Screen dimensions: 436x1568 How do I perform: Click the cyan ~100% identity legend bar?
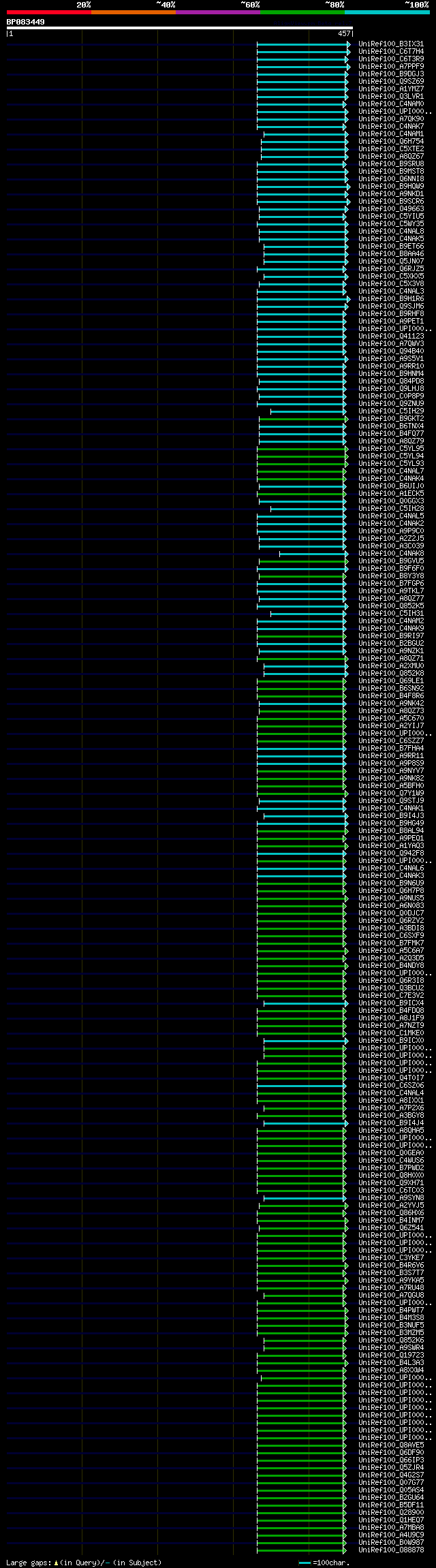(x=387, y=12)
